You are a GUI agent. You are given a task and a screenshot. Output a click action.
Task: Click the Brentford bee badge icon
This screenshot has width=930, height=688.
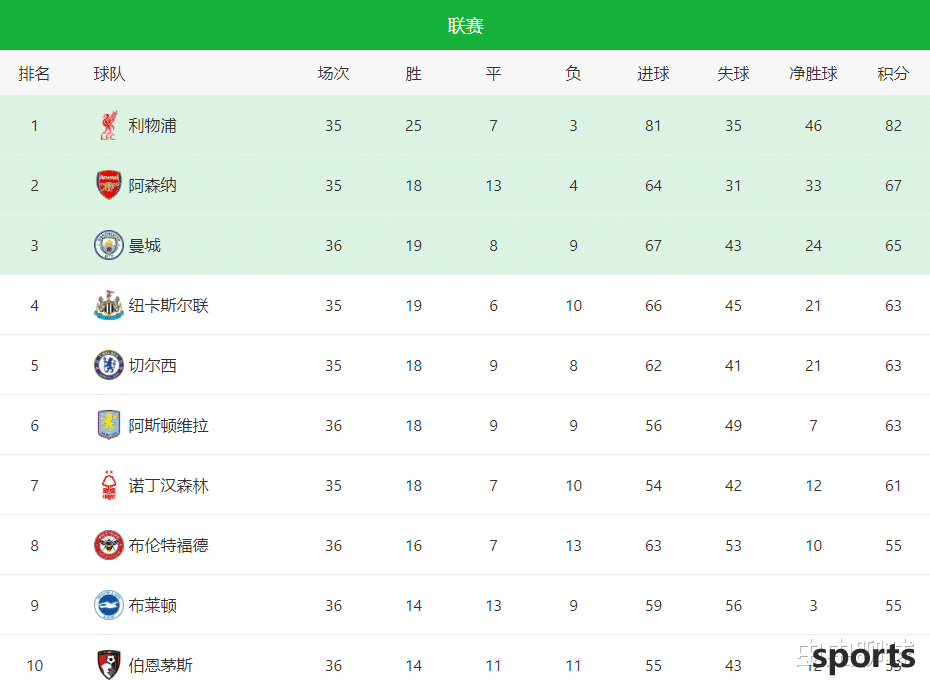109,545
